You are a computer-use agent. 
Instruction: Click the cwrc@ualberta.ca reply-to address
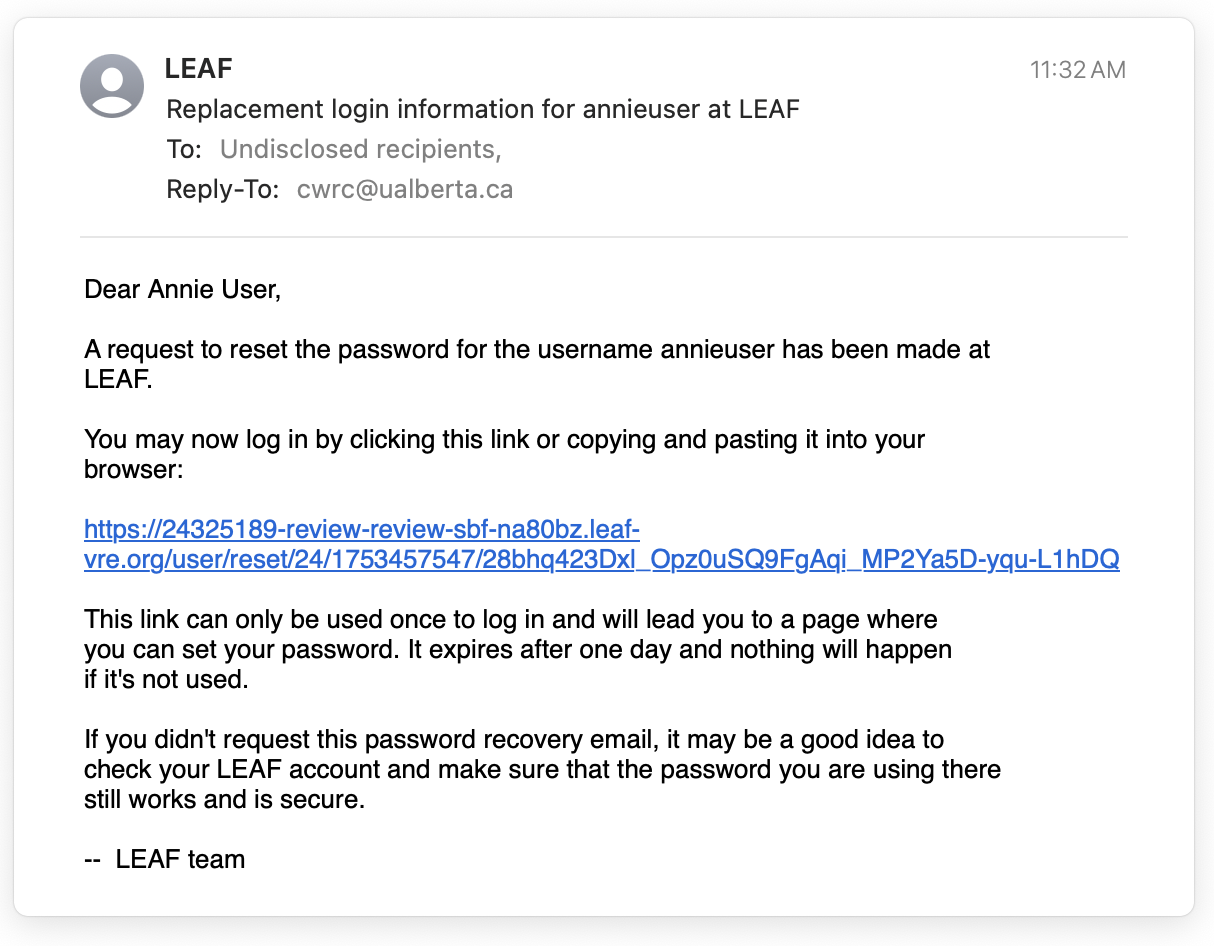coord(404,189)
